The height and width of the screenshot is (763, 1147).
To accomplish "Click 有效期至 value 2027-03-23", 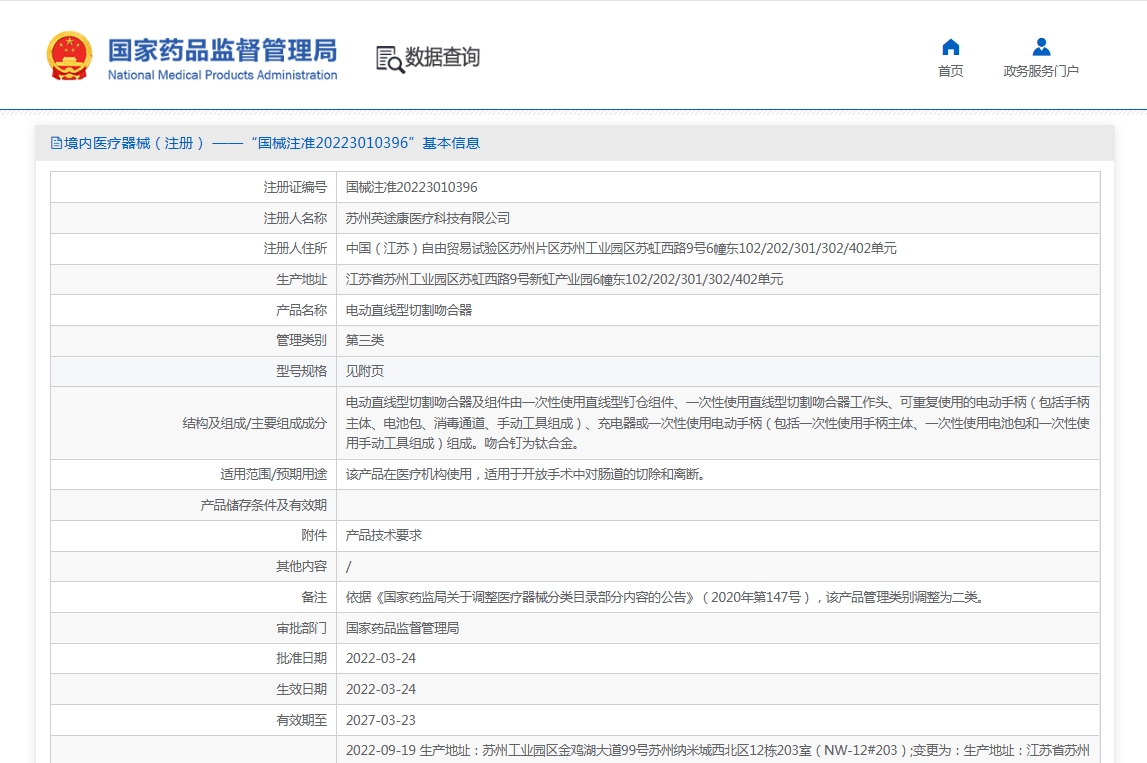I will pos(380,720).
